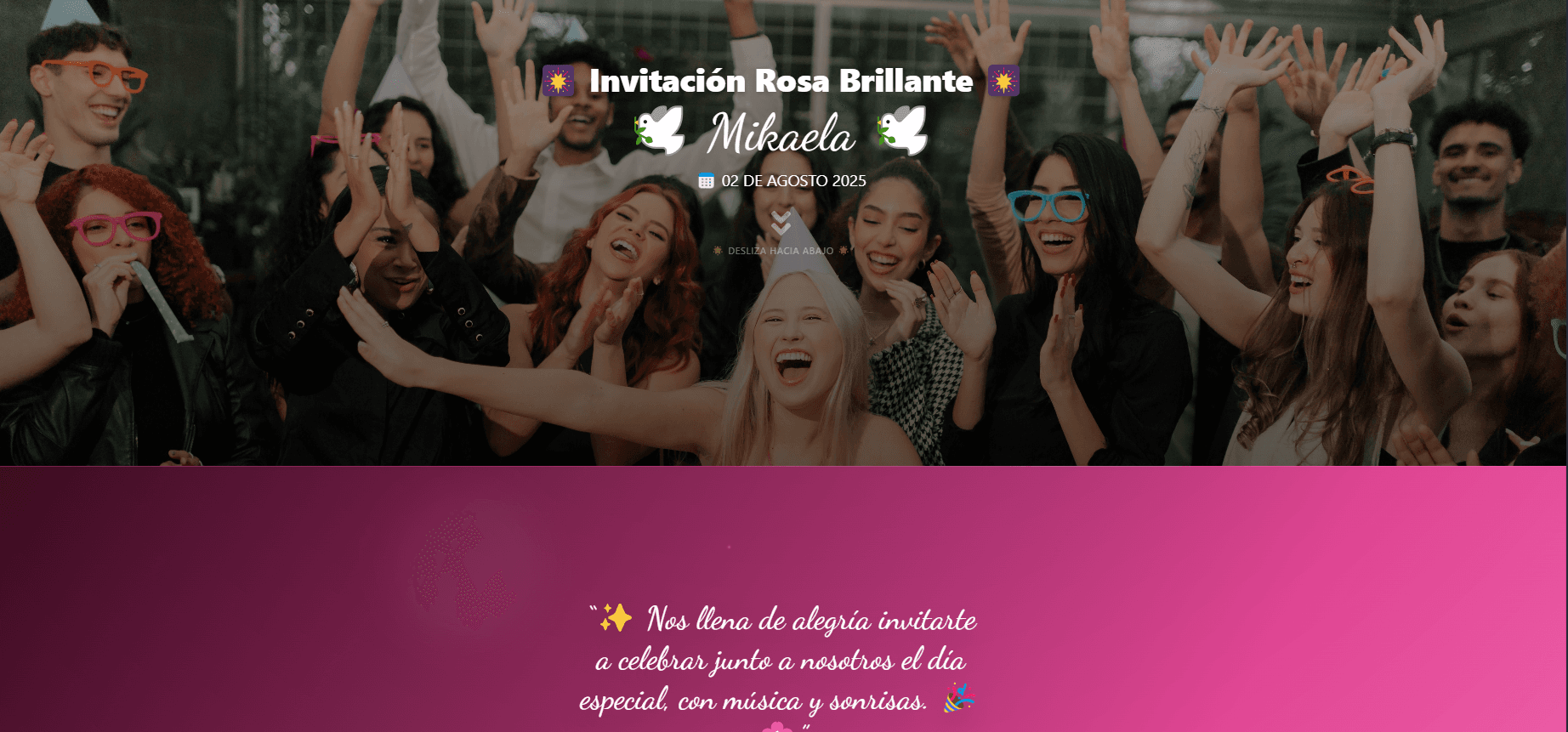Click the Mikaela script name
This screenshot has width=1568, height=732.
(x=781, y=133)
